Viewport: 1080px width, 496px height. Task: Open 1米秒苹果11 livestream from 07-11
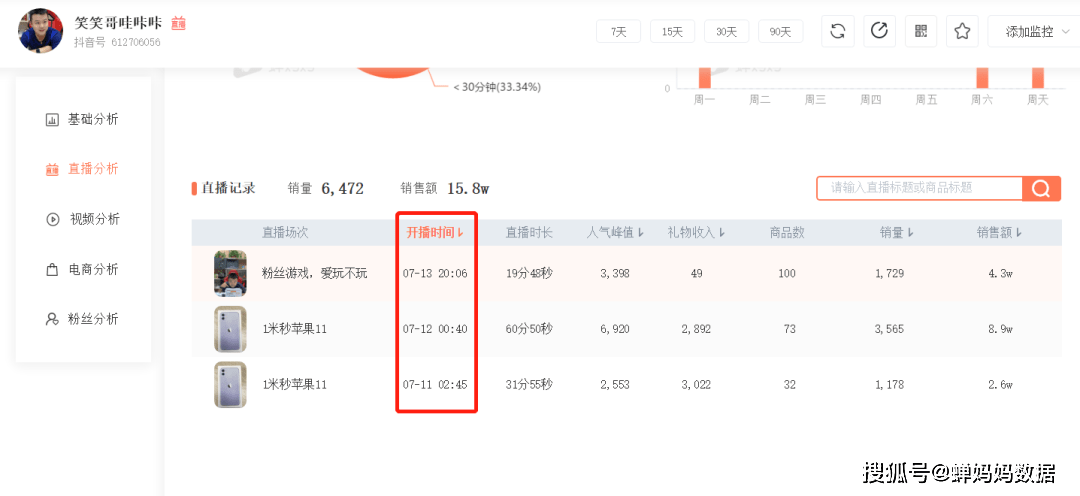click(294, 384)
